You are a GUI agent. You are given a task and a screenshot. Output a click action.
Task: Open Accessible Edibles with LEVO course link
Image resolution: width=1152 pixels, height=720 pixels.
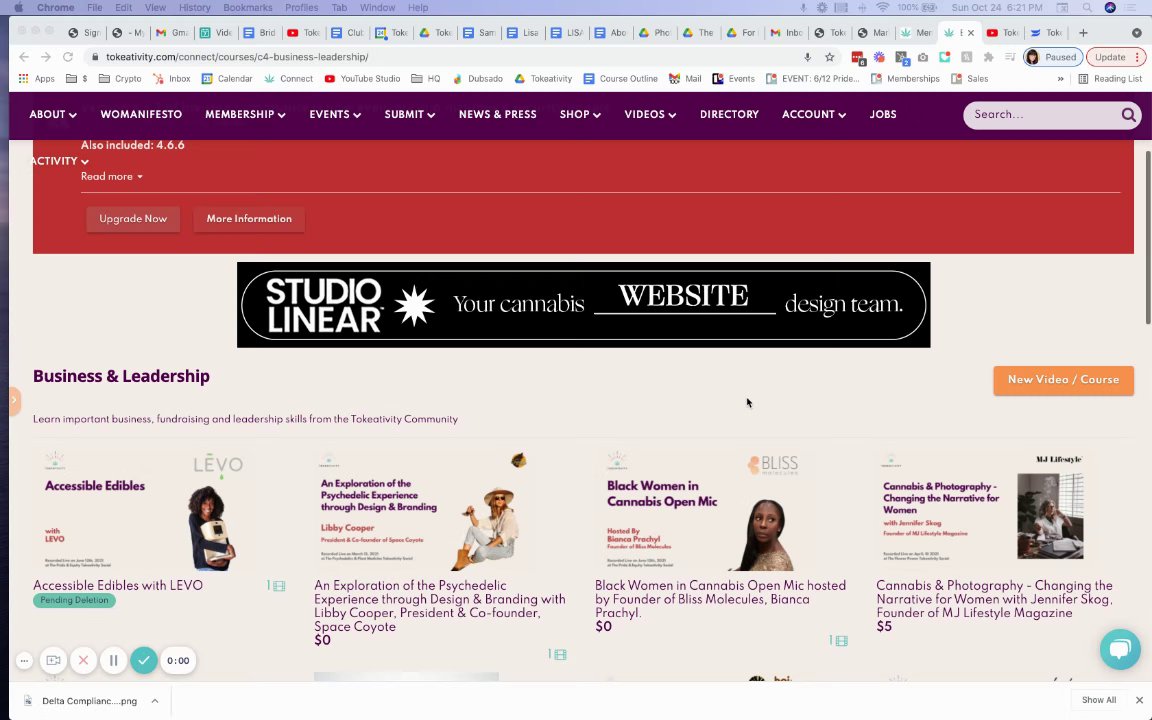[x=118, y=586]
